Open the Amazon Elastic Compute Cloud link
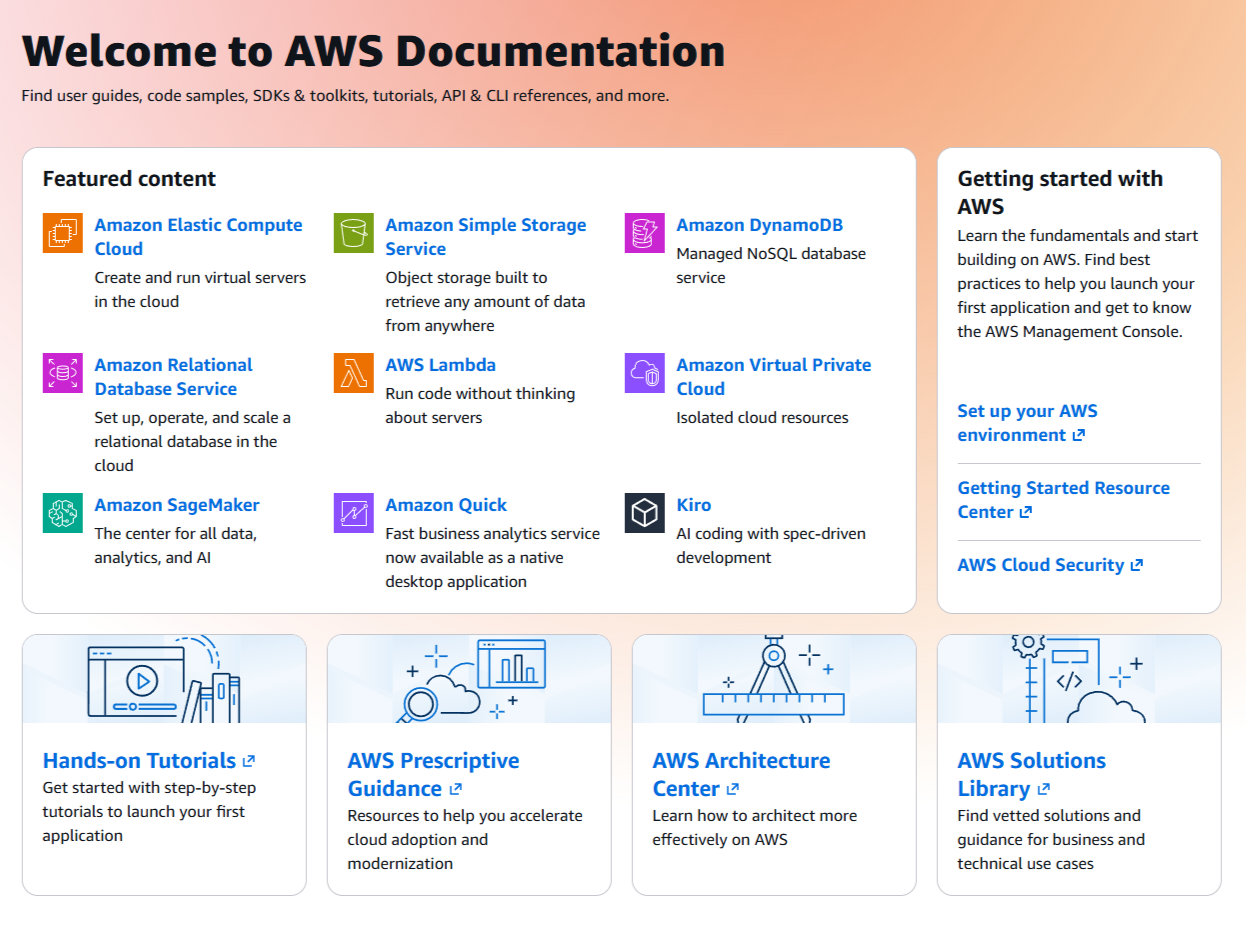 coord(198,237)
